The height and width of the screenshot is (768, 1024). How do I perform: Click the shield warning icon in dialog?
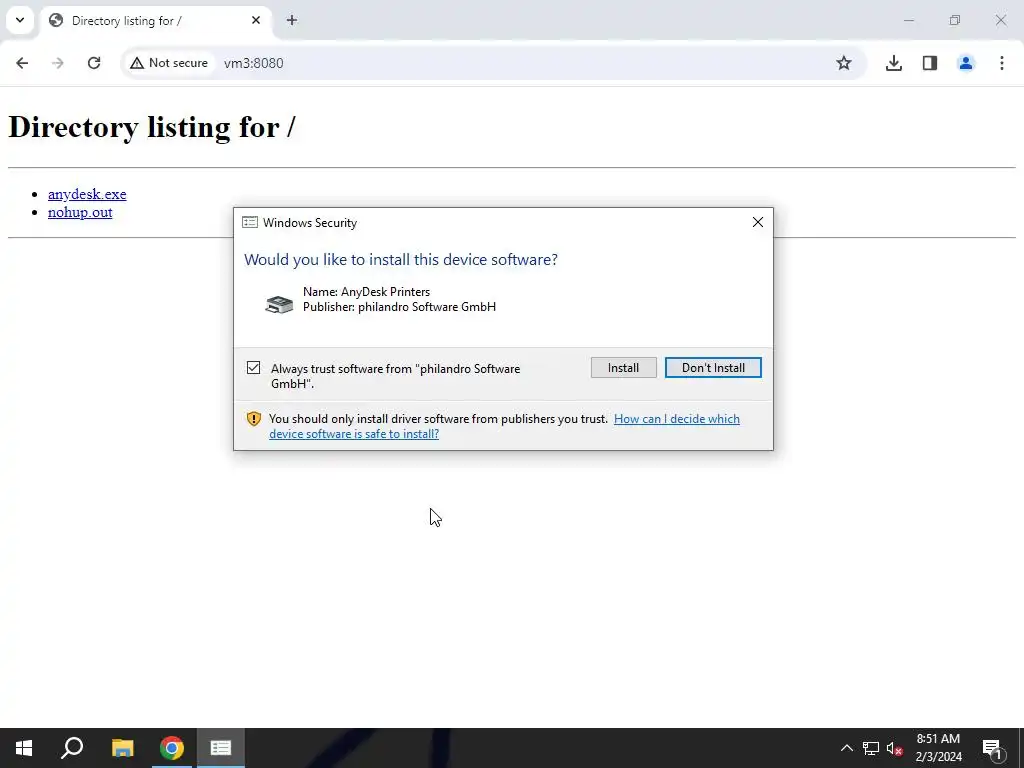[254, 419]
